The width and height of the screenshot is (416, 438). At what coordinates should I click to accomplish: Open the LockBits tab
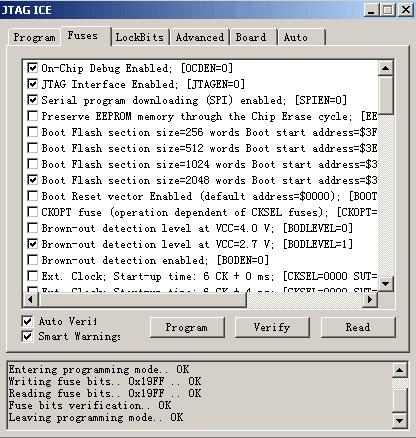click(140, 37)
